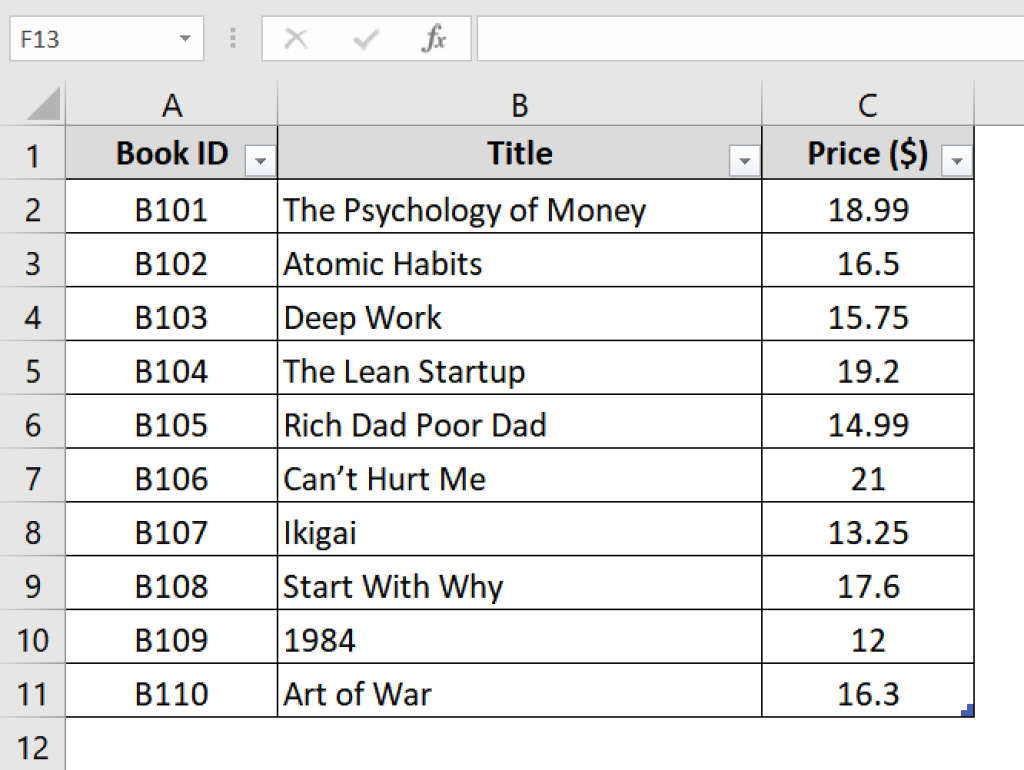Click the vertical dots separator next to Name Box
The height and width of the screenshot is (770, 1024).
pos(232,38)
